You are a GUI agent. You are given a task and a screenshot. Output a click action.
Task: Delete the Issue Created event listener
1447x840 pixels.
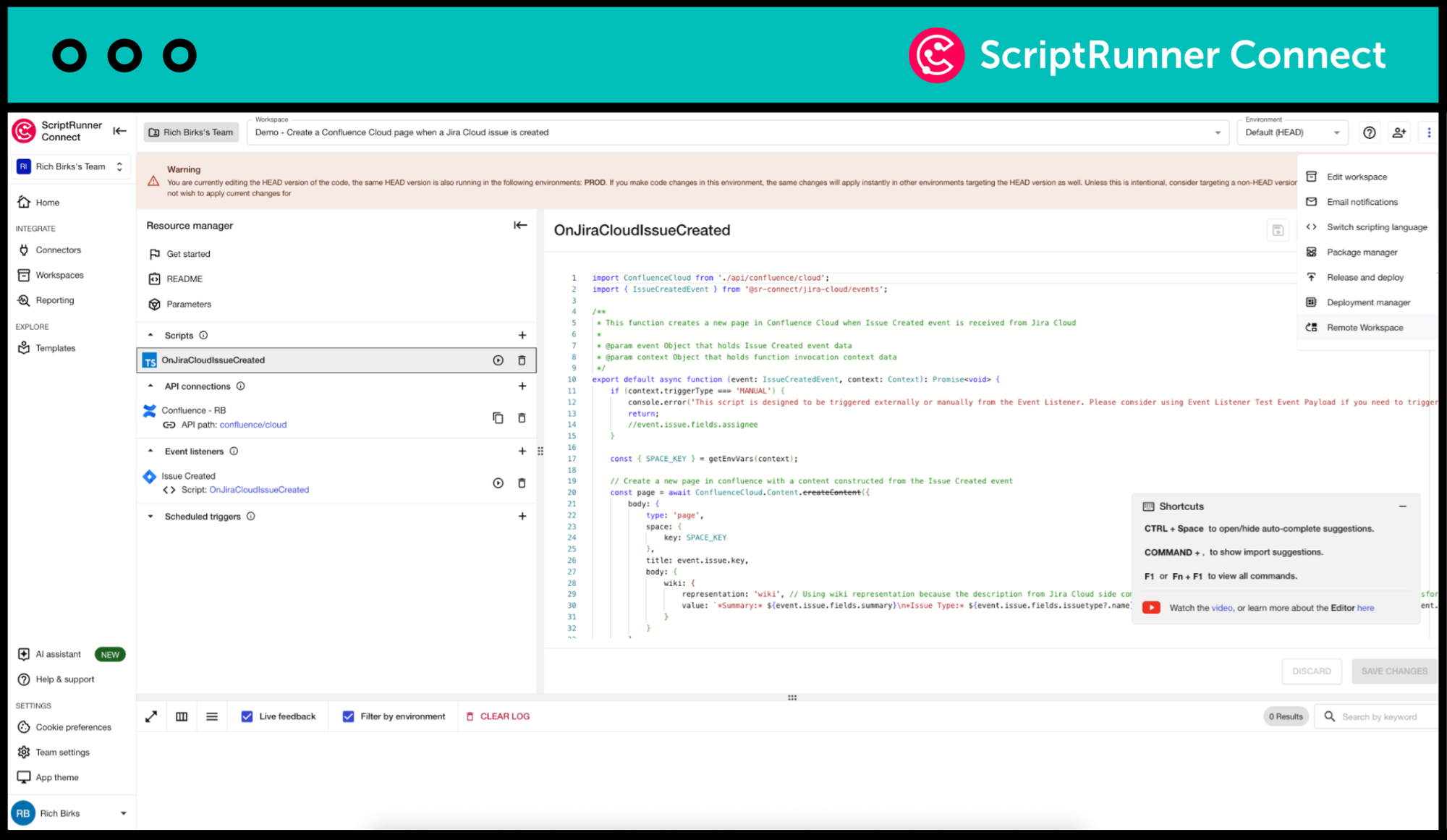click(522, 483)
